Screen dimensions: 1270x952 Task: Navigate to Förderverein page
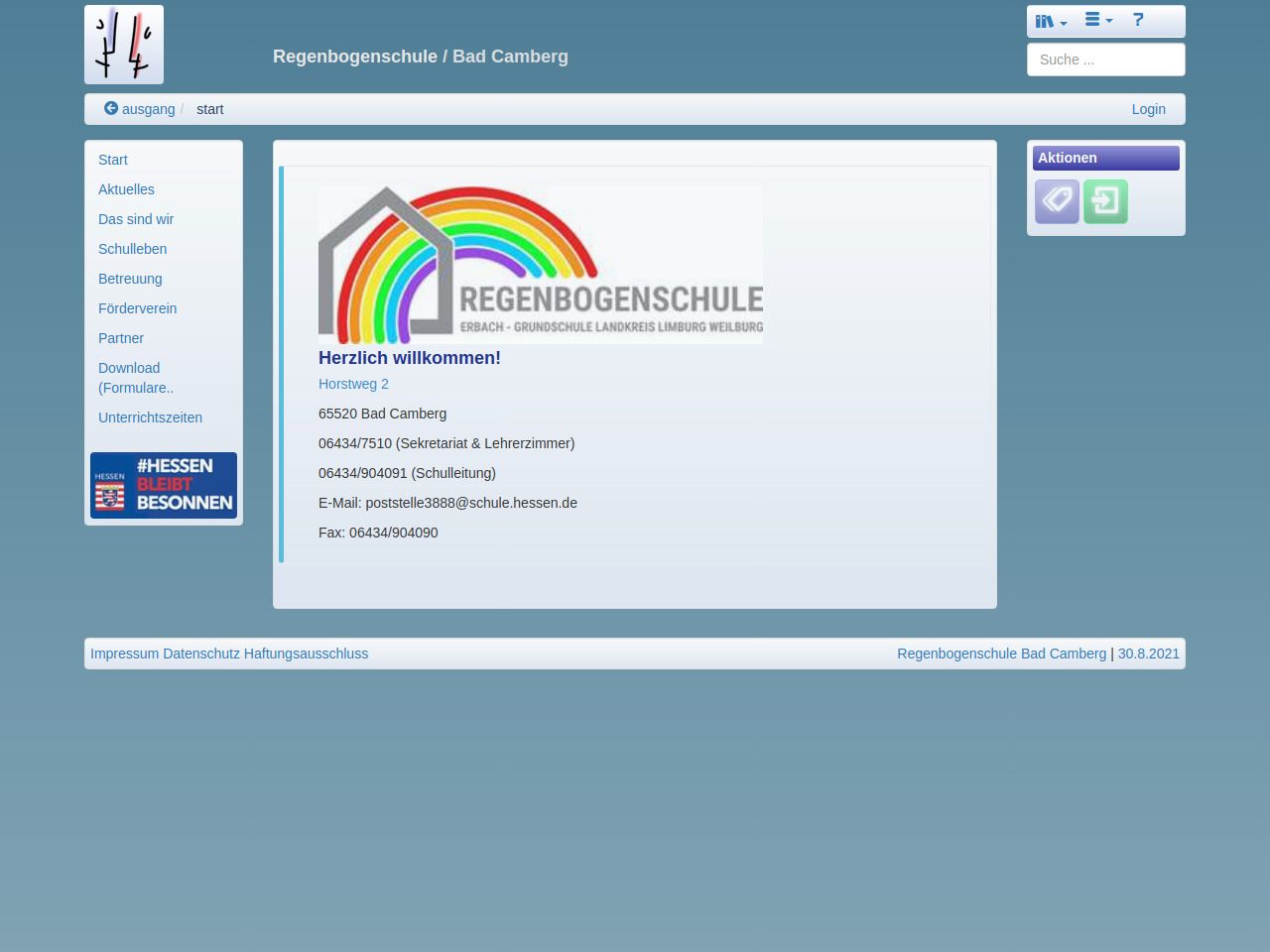click(137, 308)
